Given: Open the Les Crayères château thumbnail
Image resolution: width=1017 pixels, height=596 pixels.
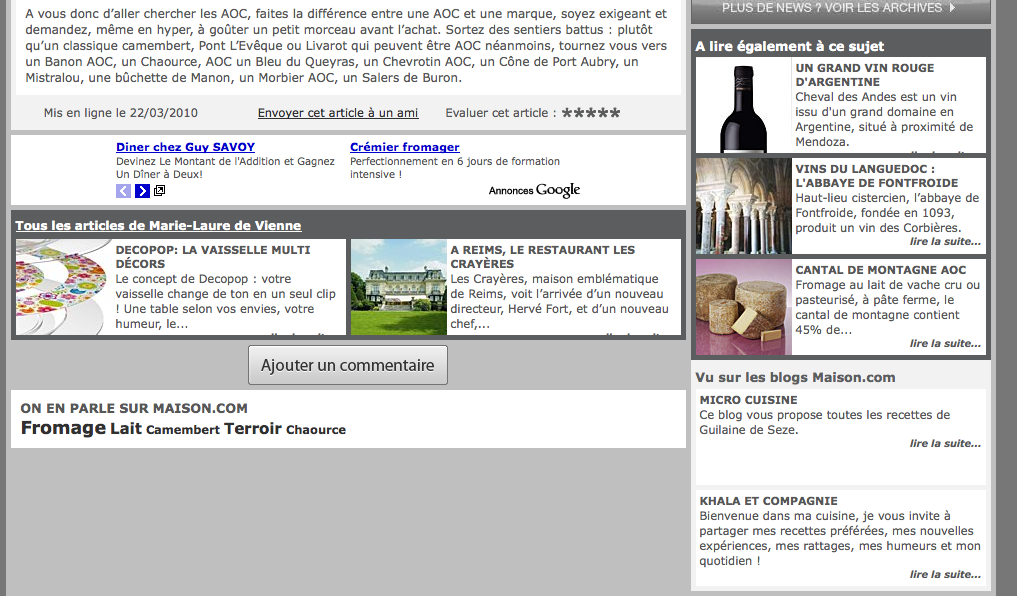Looking at the screenshot, I should [x=398, y=287].
